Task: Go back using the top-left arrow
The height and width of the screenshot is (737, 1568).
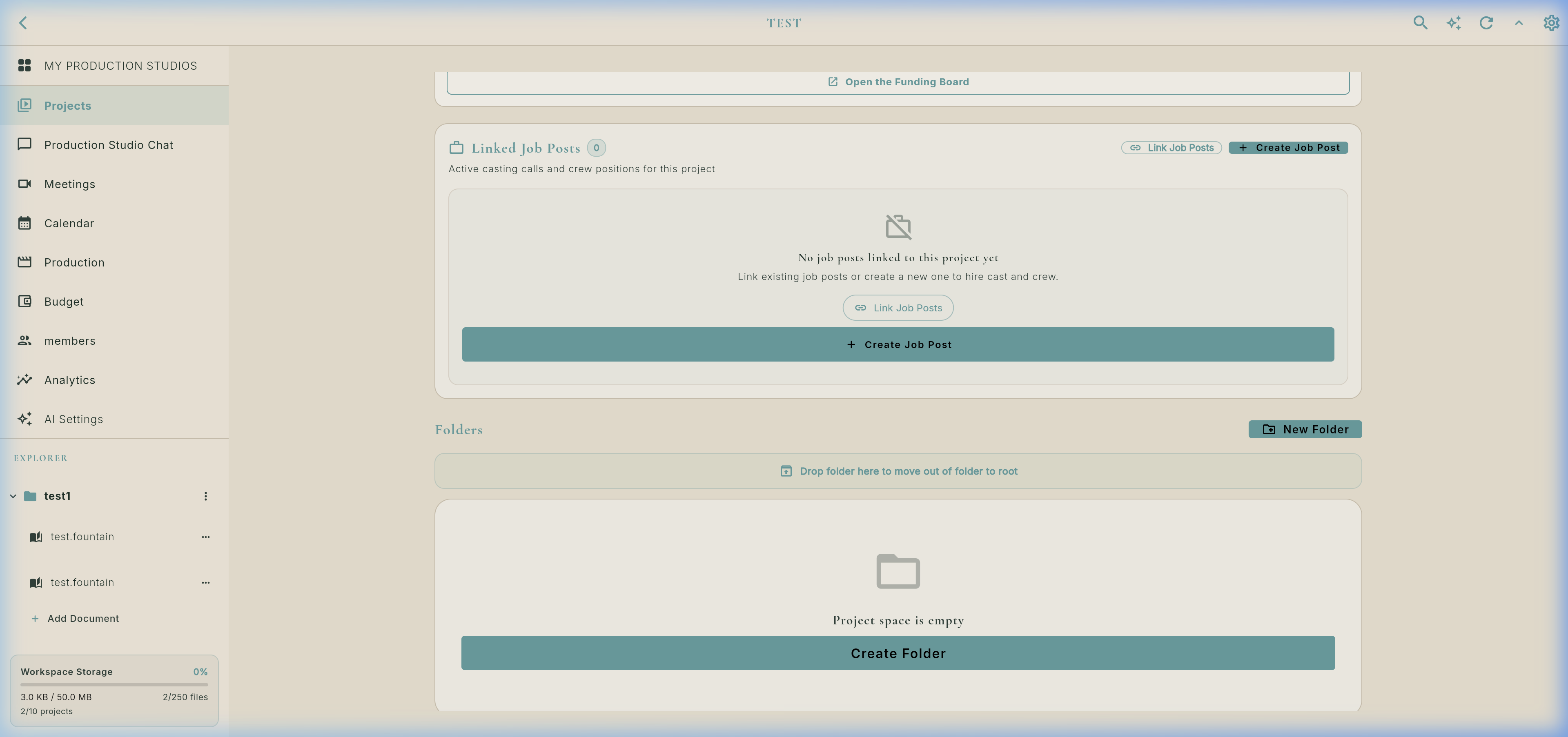Action: click(x=23, y=23)
